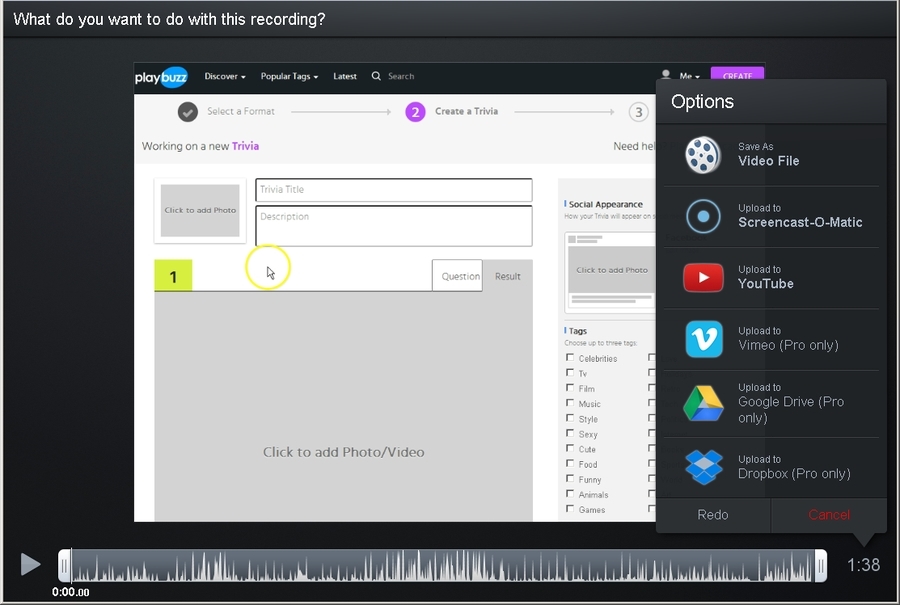Open the Discover dropdown menu
Screen dimensions: 900x605
[225, 76]
